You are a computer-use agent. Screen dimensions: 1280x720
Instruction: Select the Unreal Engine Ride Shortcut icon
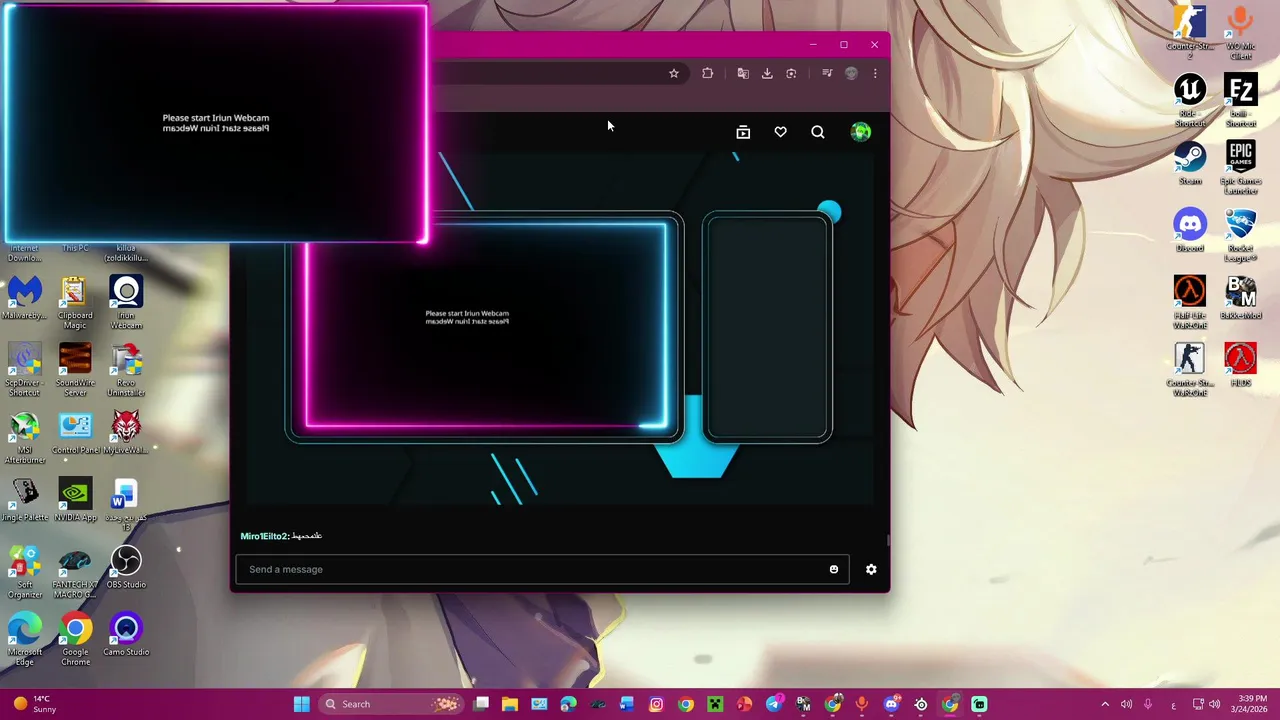(1190, 100)
